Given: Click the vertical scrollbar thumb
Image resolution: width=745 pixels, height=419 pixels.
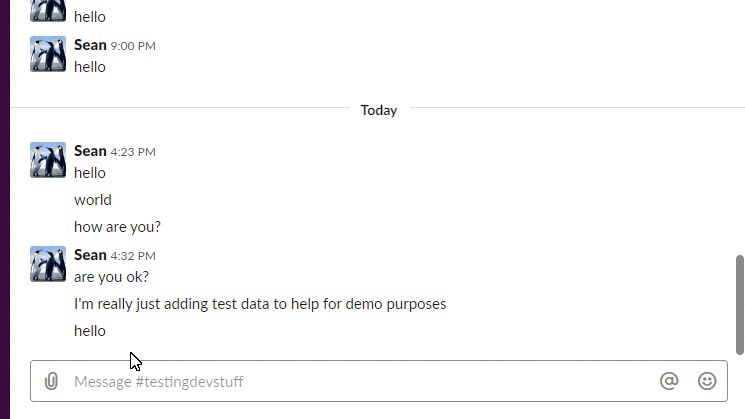Looking at the screenshot, I should click(739, 300).
